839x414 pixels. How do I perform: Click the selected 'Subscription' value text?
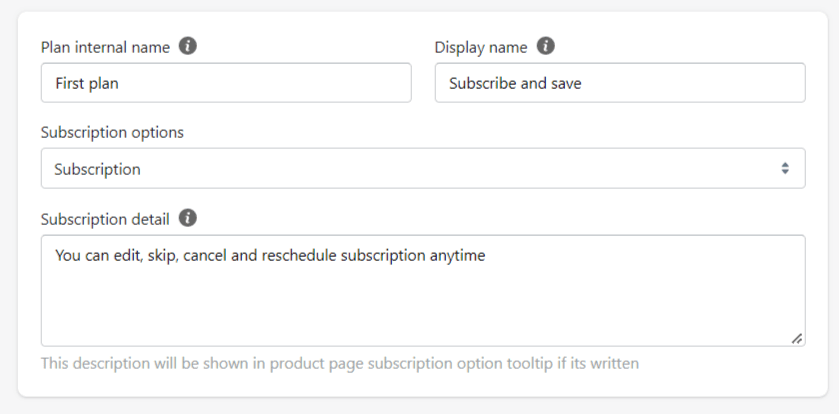[97, 169]
